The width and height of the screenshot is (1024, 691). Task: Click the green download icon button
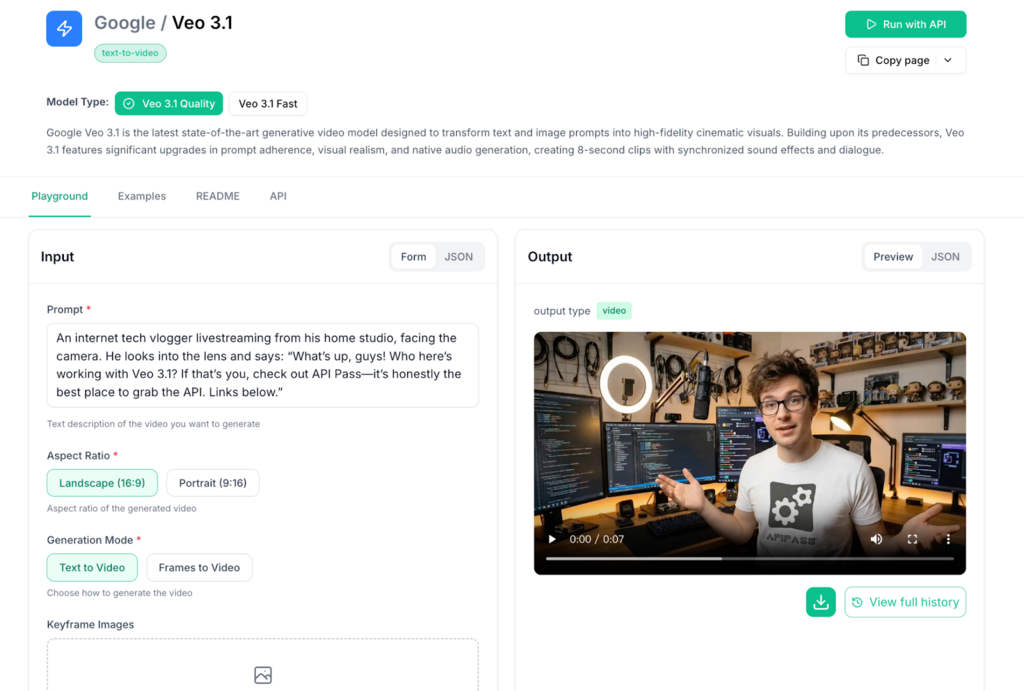pos(820,602)
